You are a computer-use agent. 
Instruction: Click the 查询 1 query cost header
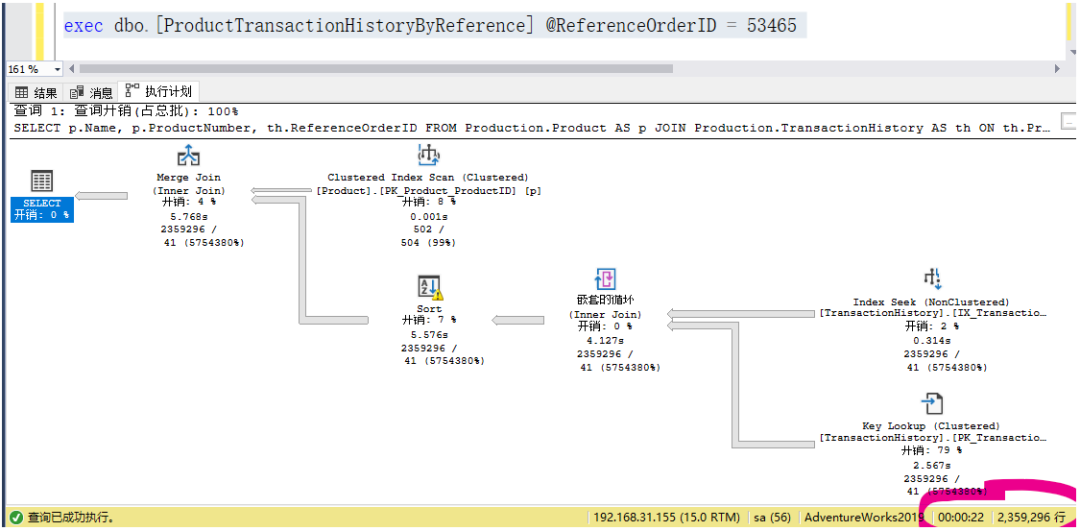click(x=125, y=111)
